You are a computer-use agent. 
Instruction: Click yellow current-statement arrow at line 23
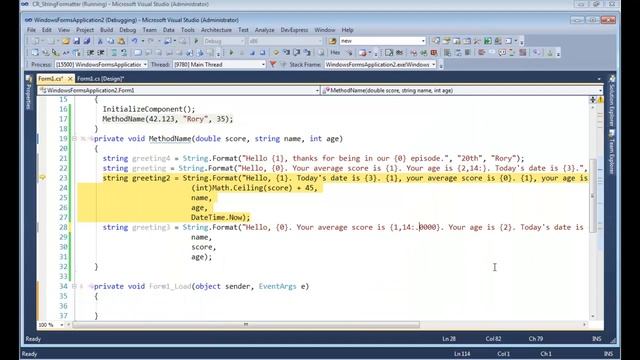click(x=42, y=178)
